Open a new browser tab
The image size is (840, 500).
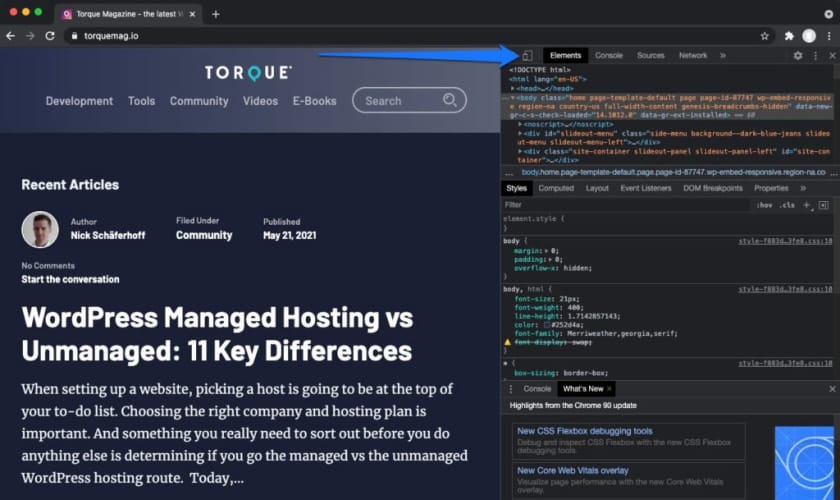point(215,14)
